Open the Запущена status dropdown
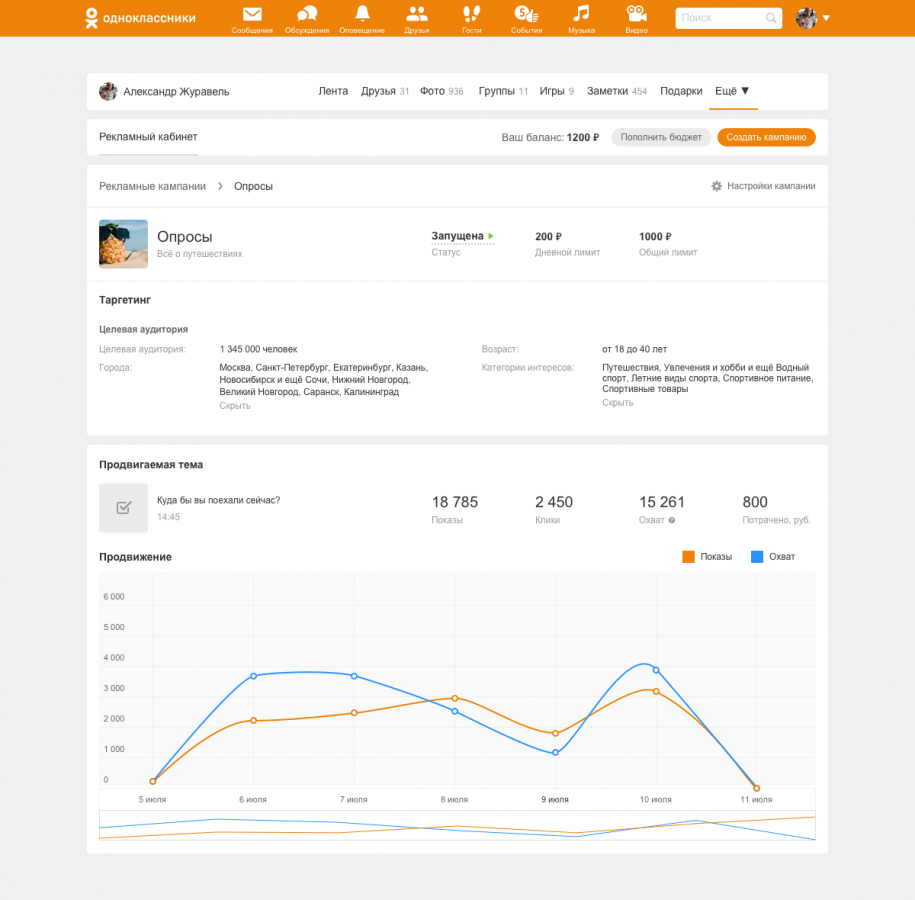 click(x=462, y=236)
